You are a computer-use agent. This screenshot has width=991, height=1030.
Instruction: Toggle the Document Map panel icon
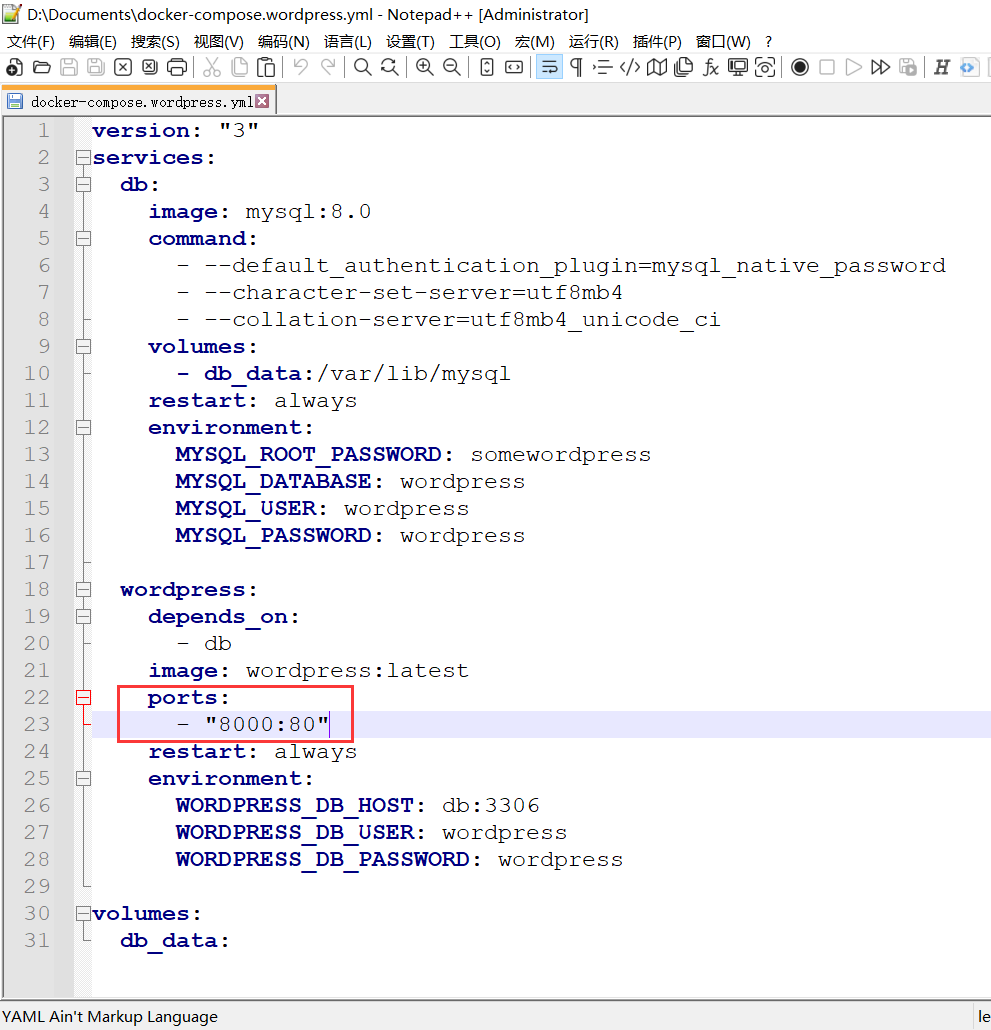(657, 67)
